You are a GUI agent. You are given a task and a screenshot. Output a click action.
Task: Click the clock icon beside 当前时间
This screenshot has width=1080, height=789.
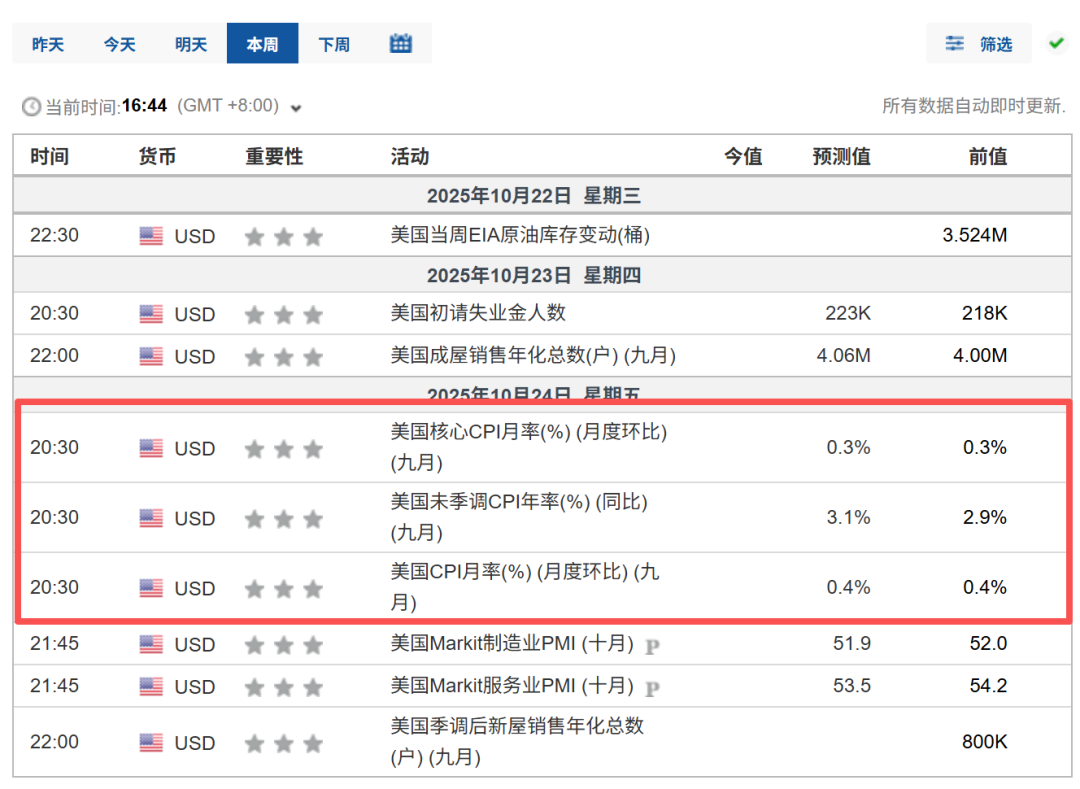pos(32,106)
